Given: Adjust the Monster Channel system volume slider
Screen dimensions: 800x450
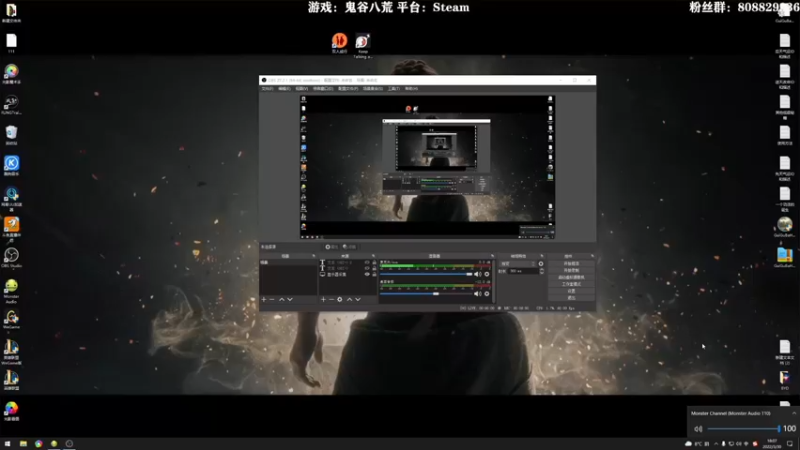Looking at the screenshot, I should pyautogui.click(x=744, y=429).
